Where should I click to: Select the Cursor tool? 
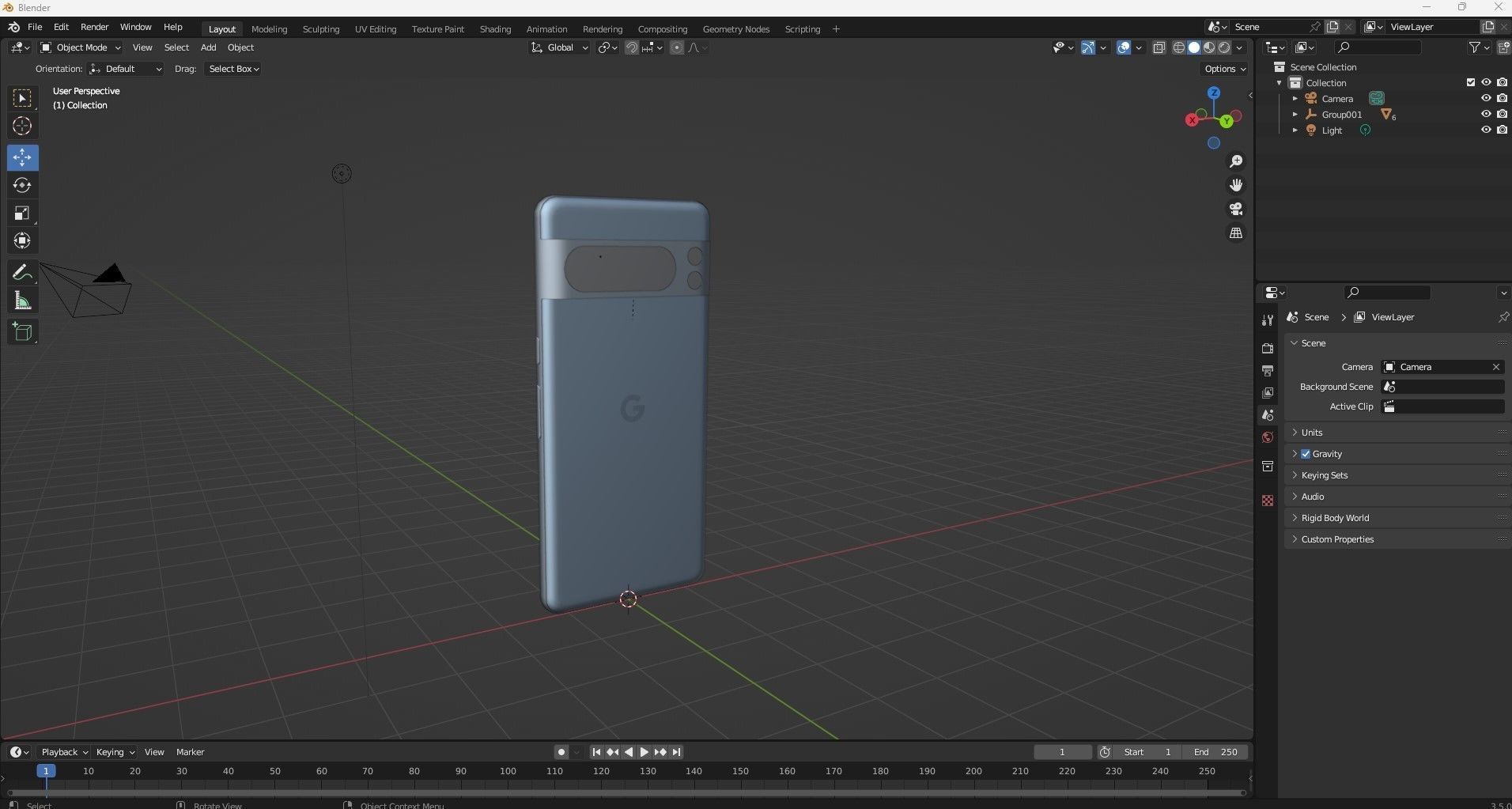click(22, 126)
